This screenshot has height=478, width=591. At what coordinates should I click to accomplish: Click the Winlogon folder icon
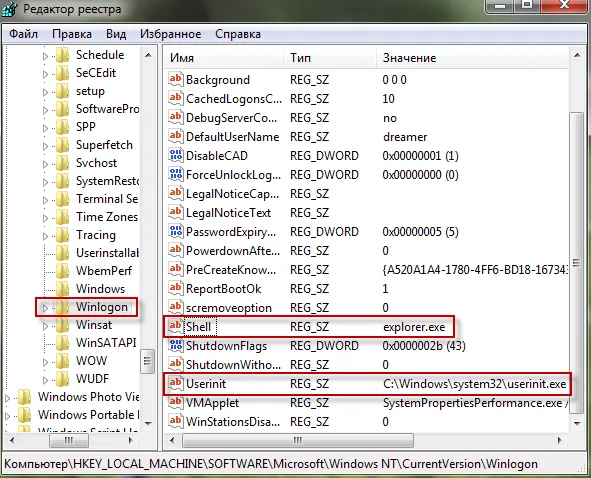(x=63, y=307)
